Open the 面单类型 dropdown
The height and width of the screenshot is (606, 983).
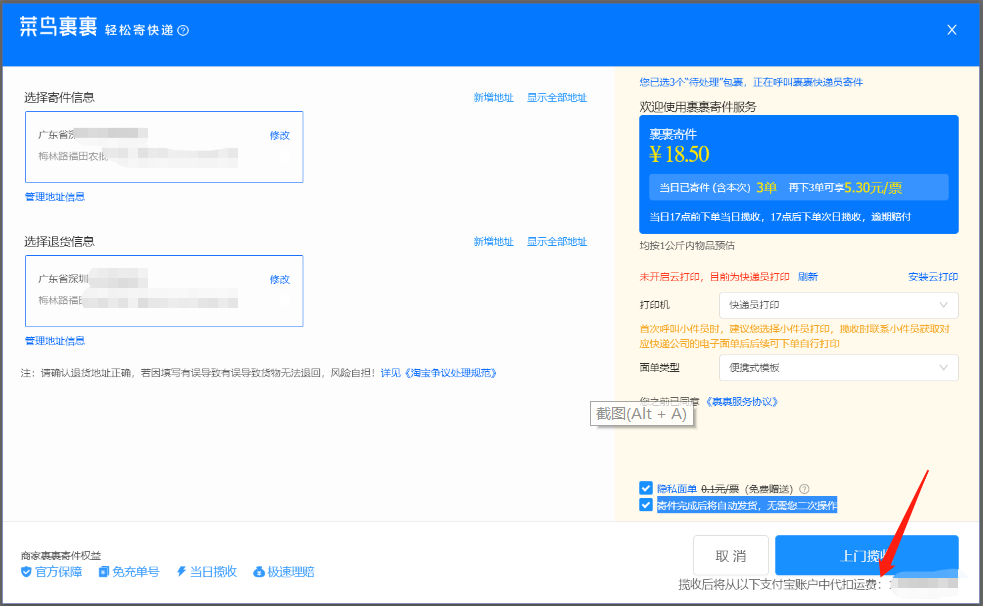tap(838, 367)
